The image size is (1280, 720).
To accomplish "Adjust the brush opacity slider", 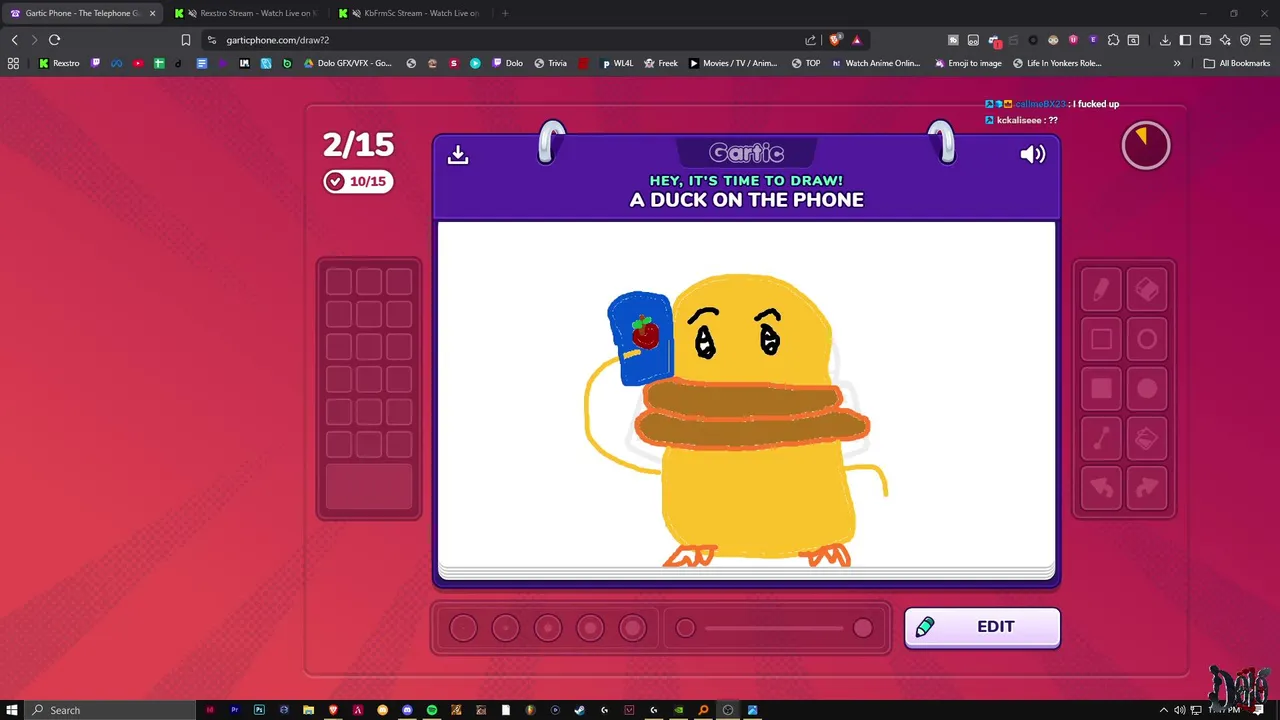I will point(774,628).
